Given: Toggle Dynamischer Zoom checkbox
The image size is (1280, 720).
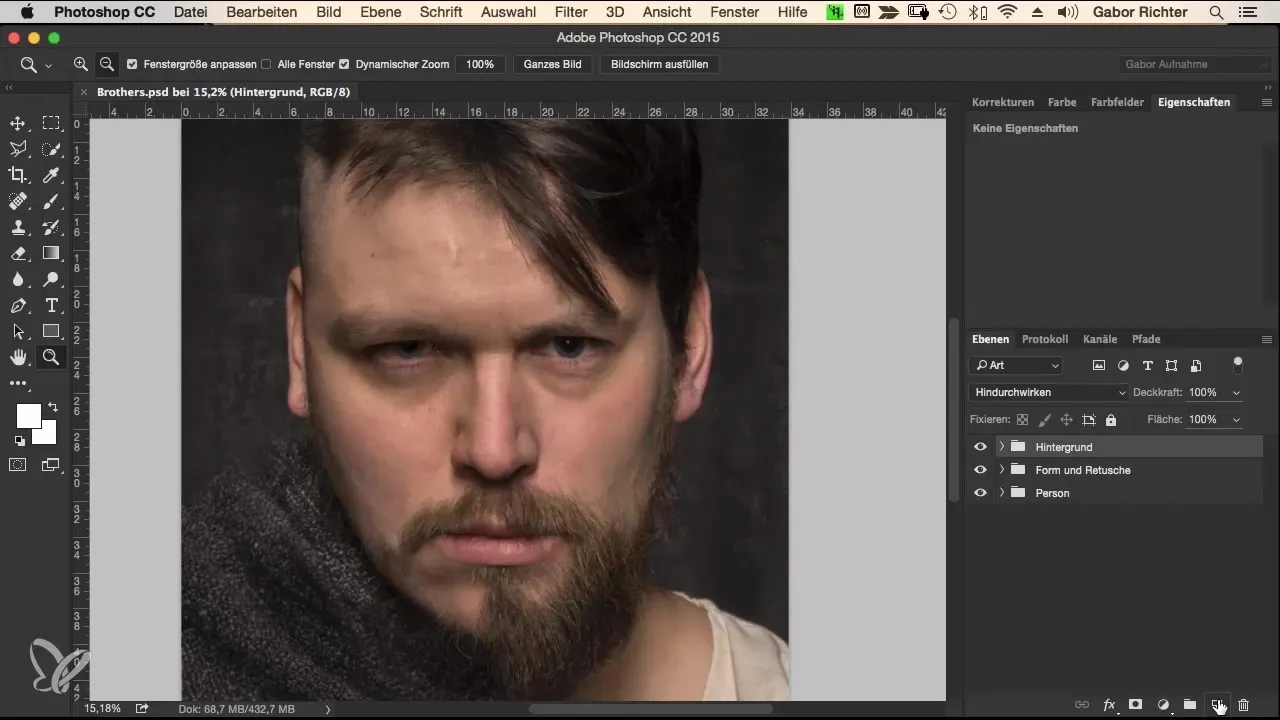Looking at the screenshot, I should tap(344, 64).
